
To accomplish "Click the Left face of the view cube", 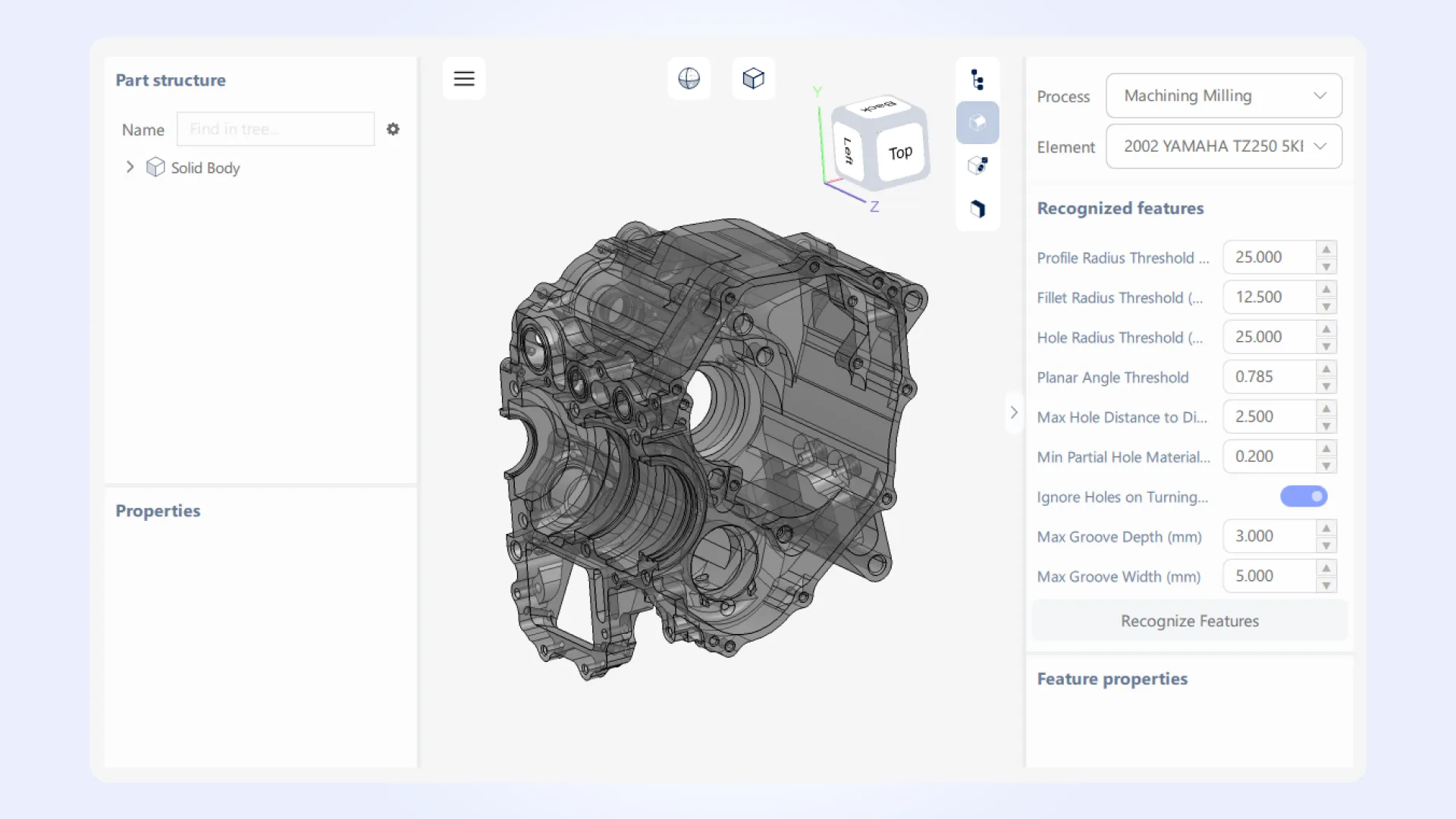I will (847, 150).
